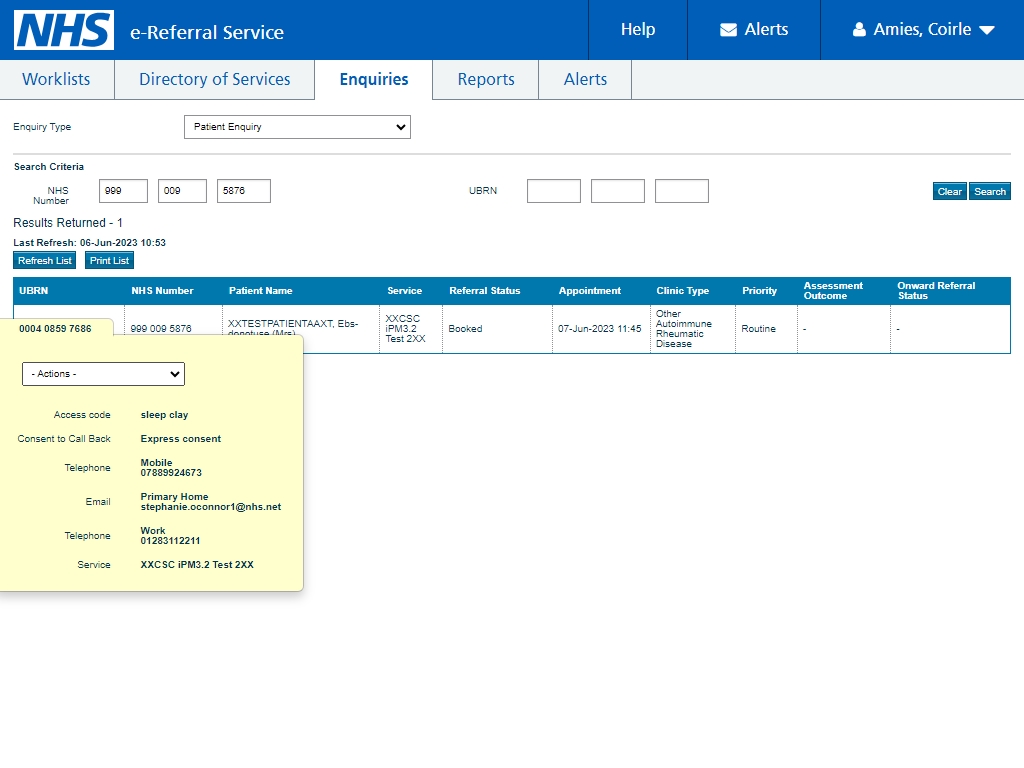Screen dimensions: 1024x768
Task: Click the Print List button
Action: tap(109, 261)
